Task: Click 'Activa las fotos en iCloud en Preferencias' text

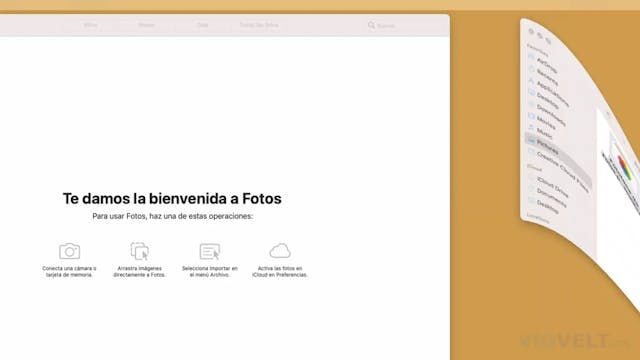Action: [280, 271]
